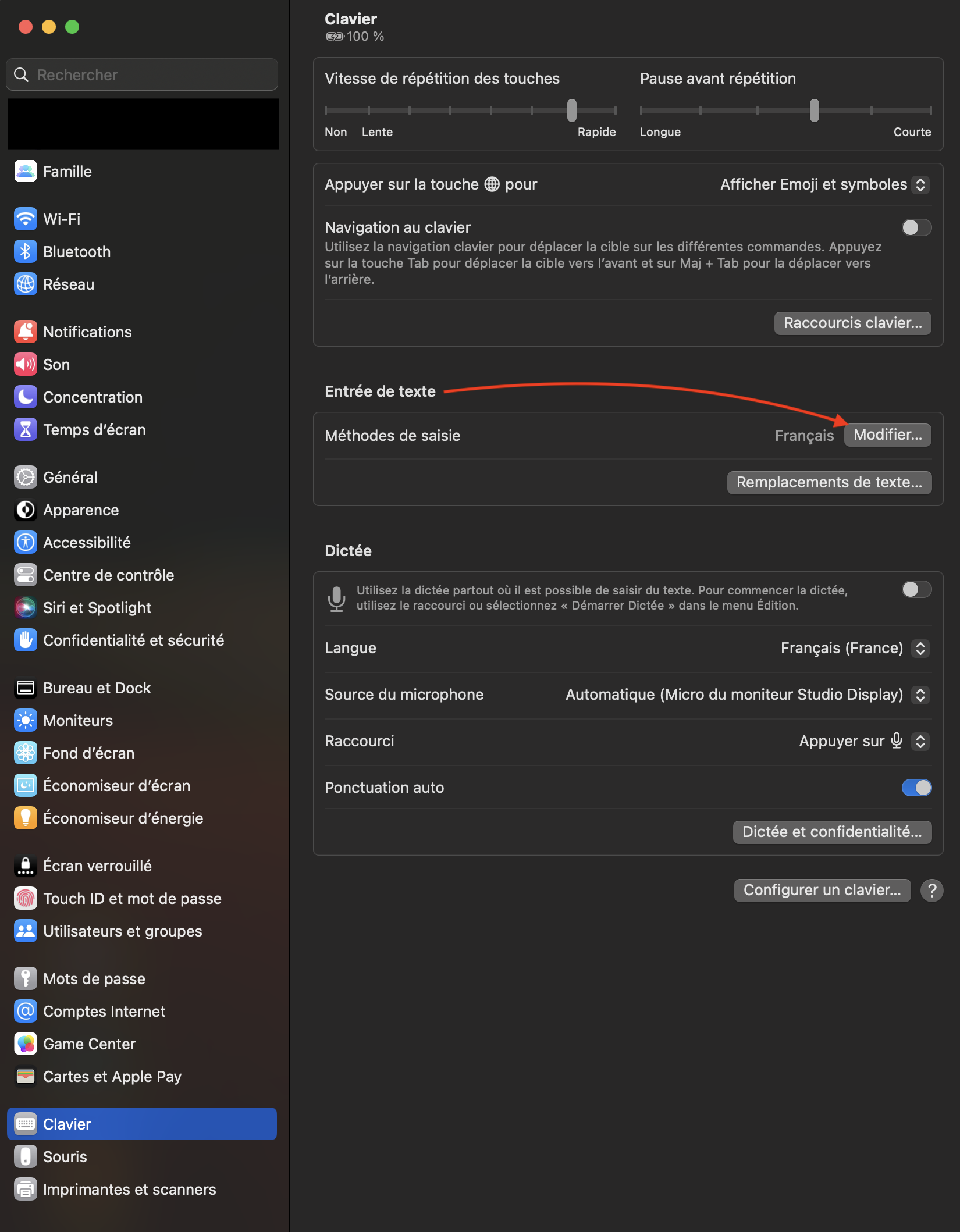Go to Bureau et Dock section
The width and height of the screenshot is (960, 1232).
pos(97,688)
